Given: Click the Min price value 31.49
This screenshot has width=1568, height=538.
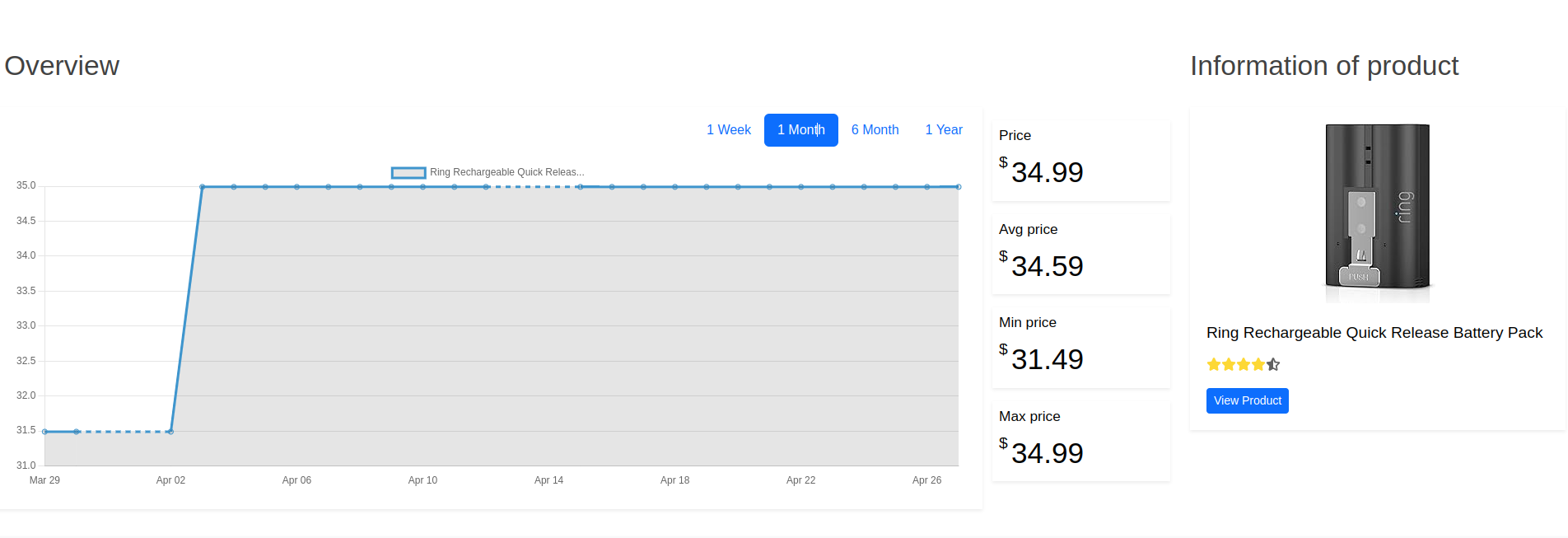Looking at the screenshot, I should click(x=1047, y=359).
